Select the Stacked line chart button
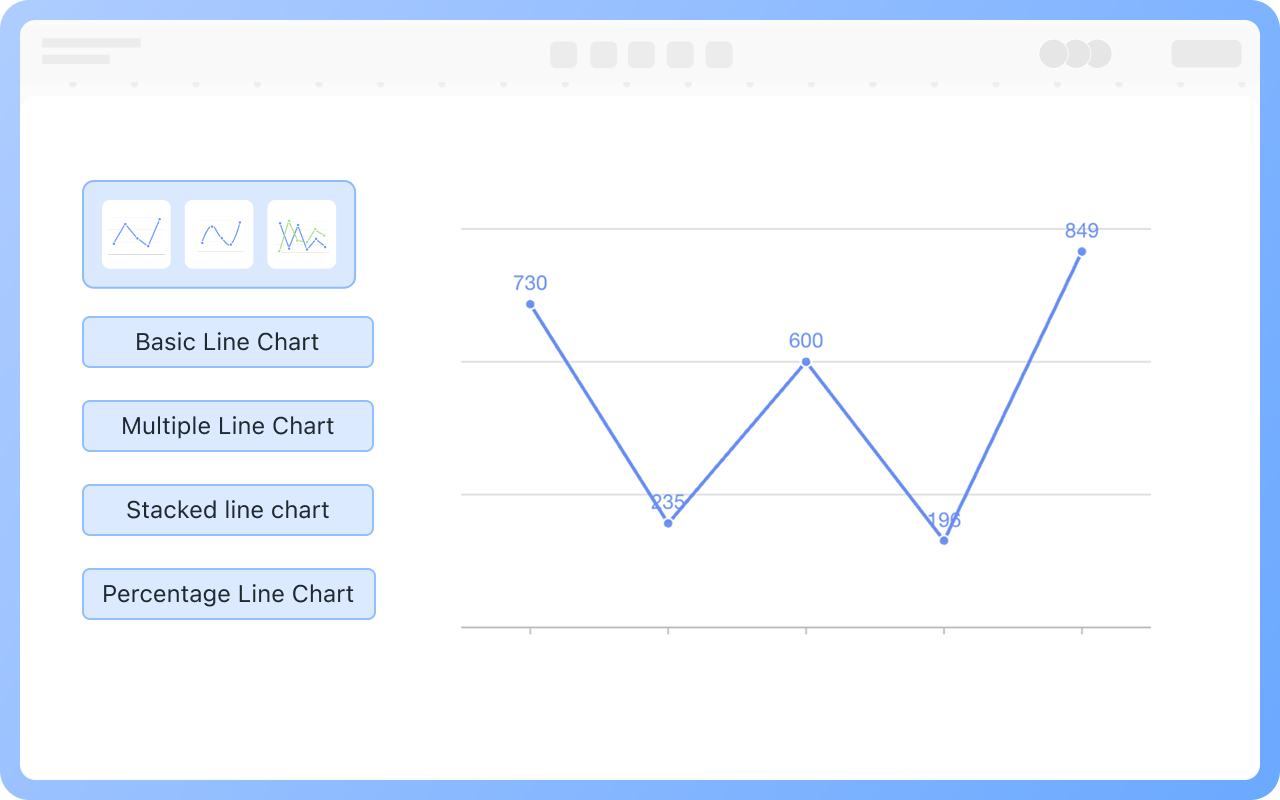1280x800 pixels. pos(228,510)
